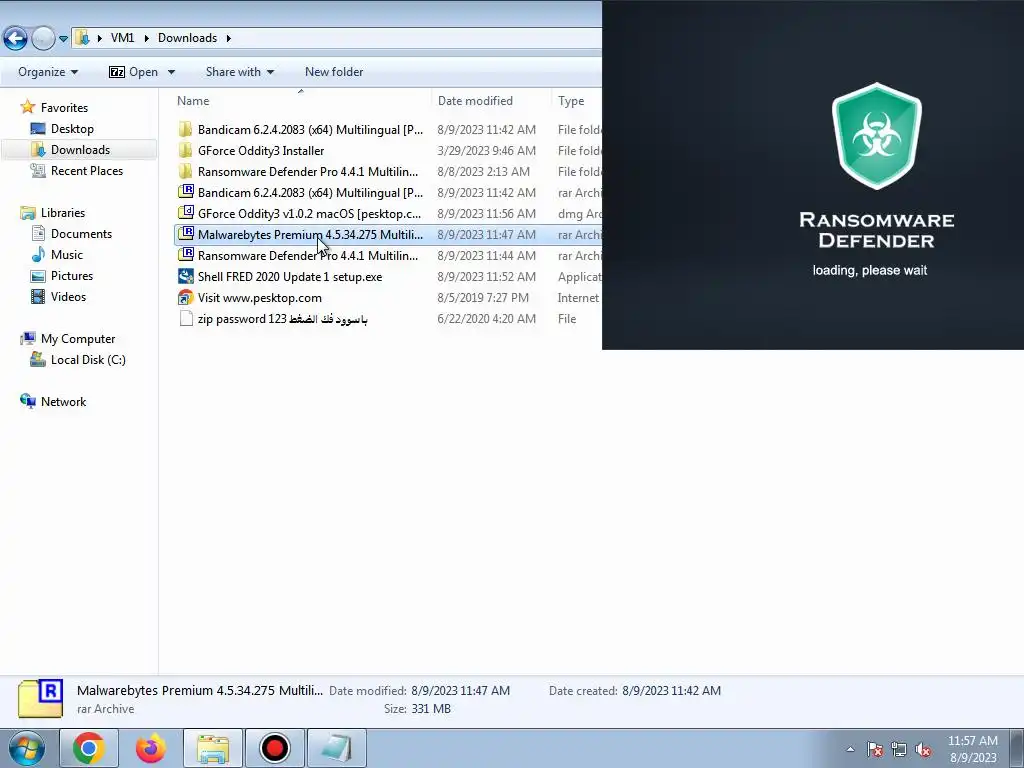Open Local Disk (C:) in navigation pane
This screenshot has height=768, width=1024.
pyautogui.click(x=88, y=360)
